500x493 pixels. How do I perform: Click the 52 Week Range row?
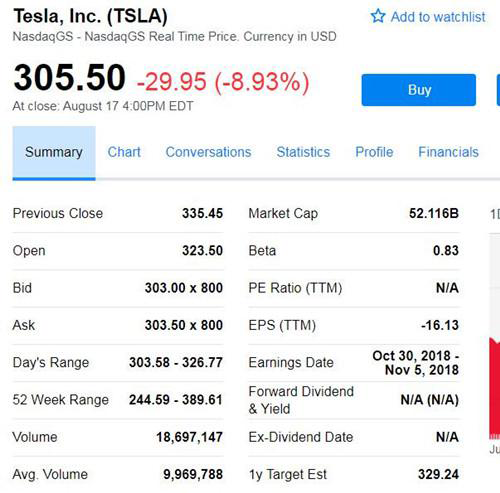[118, 400]
